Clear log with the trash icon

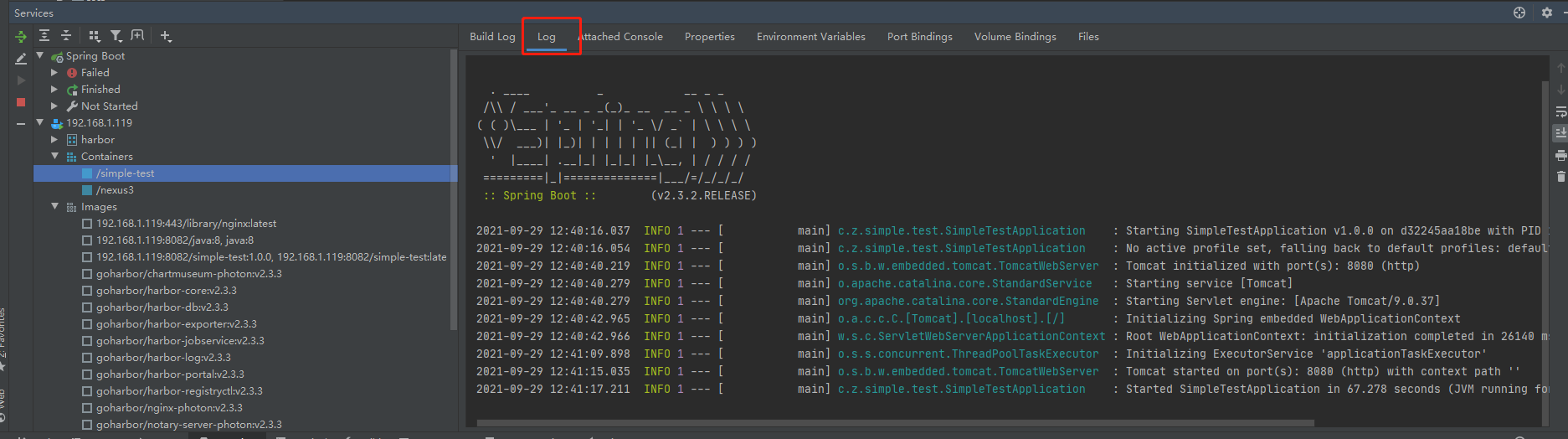[x=1560, y=177]
